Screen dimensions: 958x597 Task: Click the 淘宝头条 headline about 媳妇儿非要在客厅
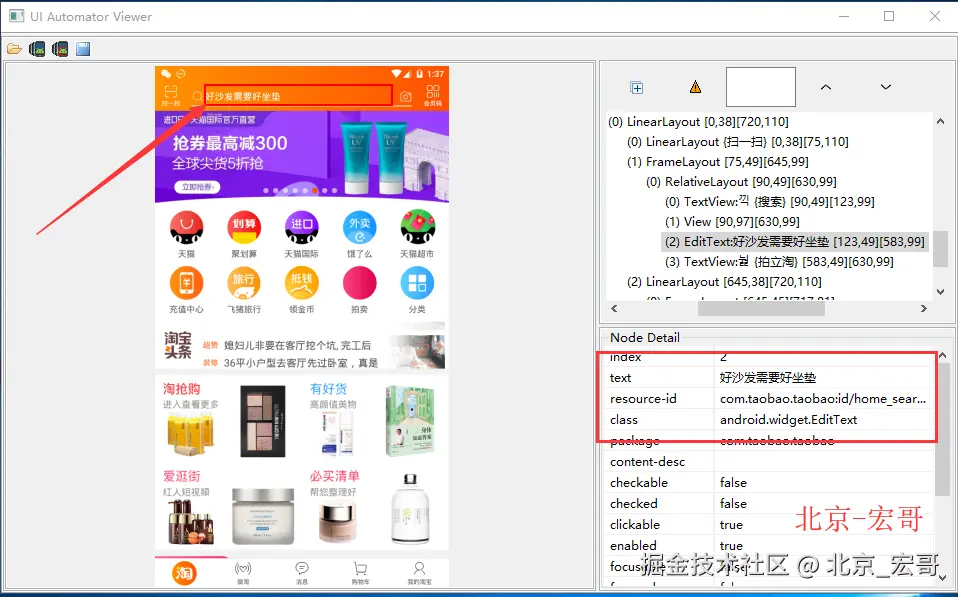point(297,345)
